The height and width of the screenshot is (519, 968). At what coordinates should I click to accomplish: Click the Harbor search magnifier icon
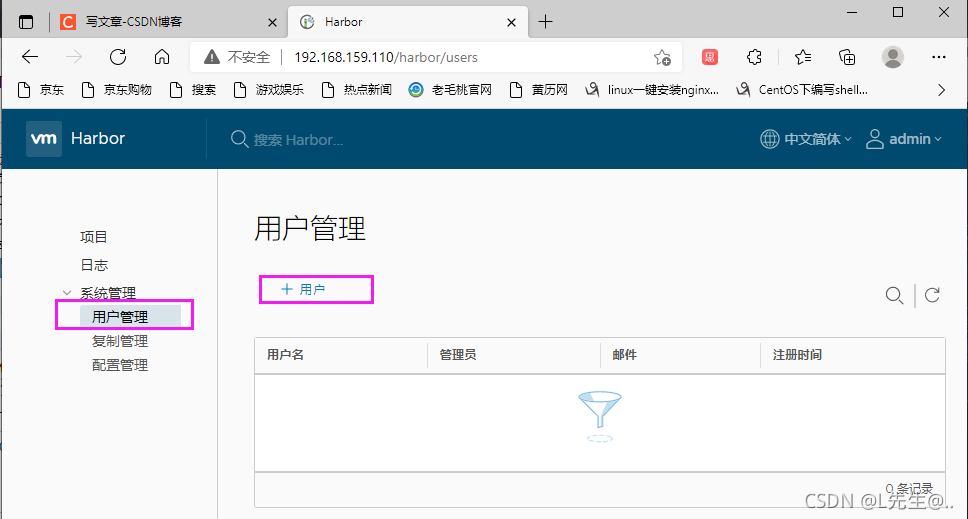coord(239,139)
